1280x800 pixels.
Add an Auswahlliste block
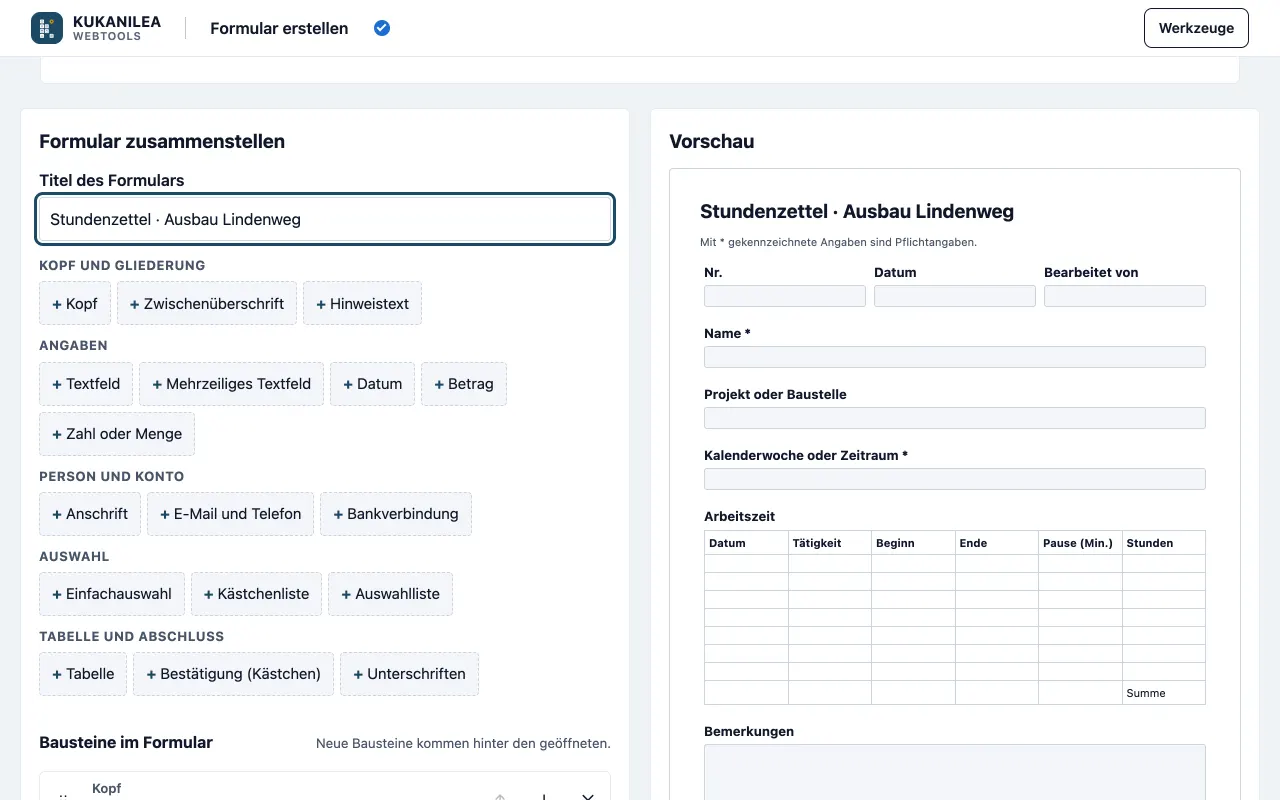click(x=390, y=594)
